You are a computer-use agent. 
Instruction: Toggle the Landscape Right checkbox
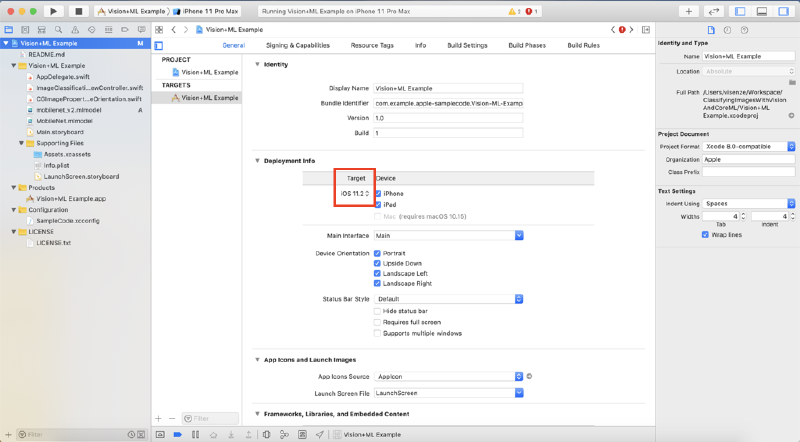coord(378,283)
